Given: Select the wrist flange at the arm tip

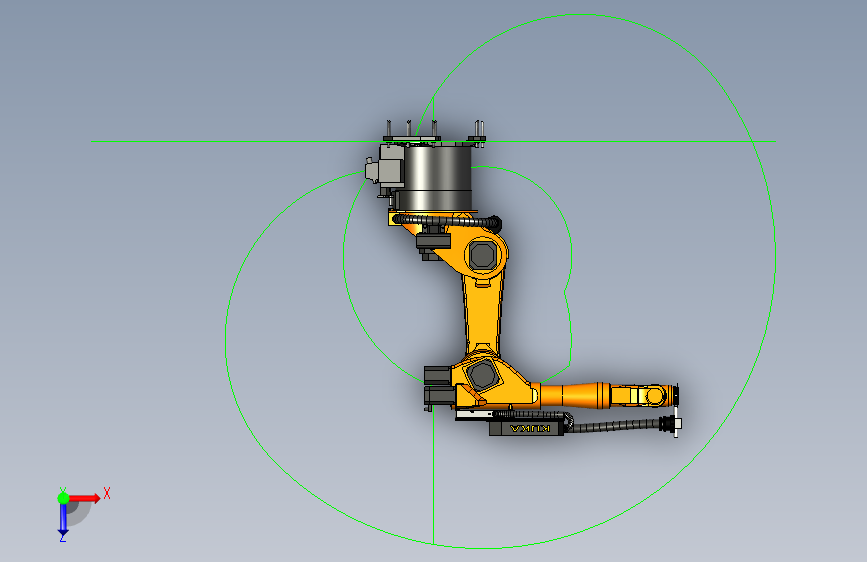Looking at the screenshot, I should 676,396.
